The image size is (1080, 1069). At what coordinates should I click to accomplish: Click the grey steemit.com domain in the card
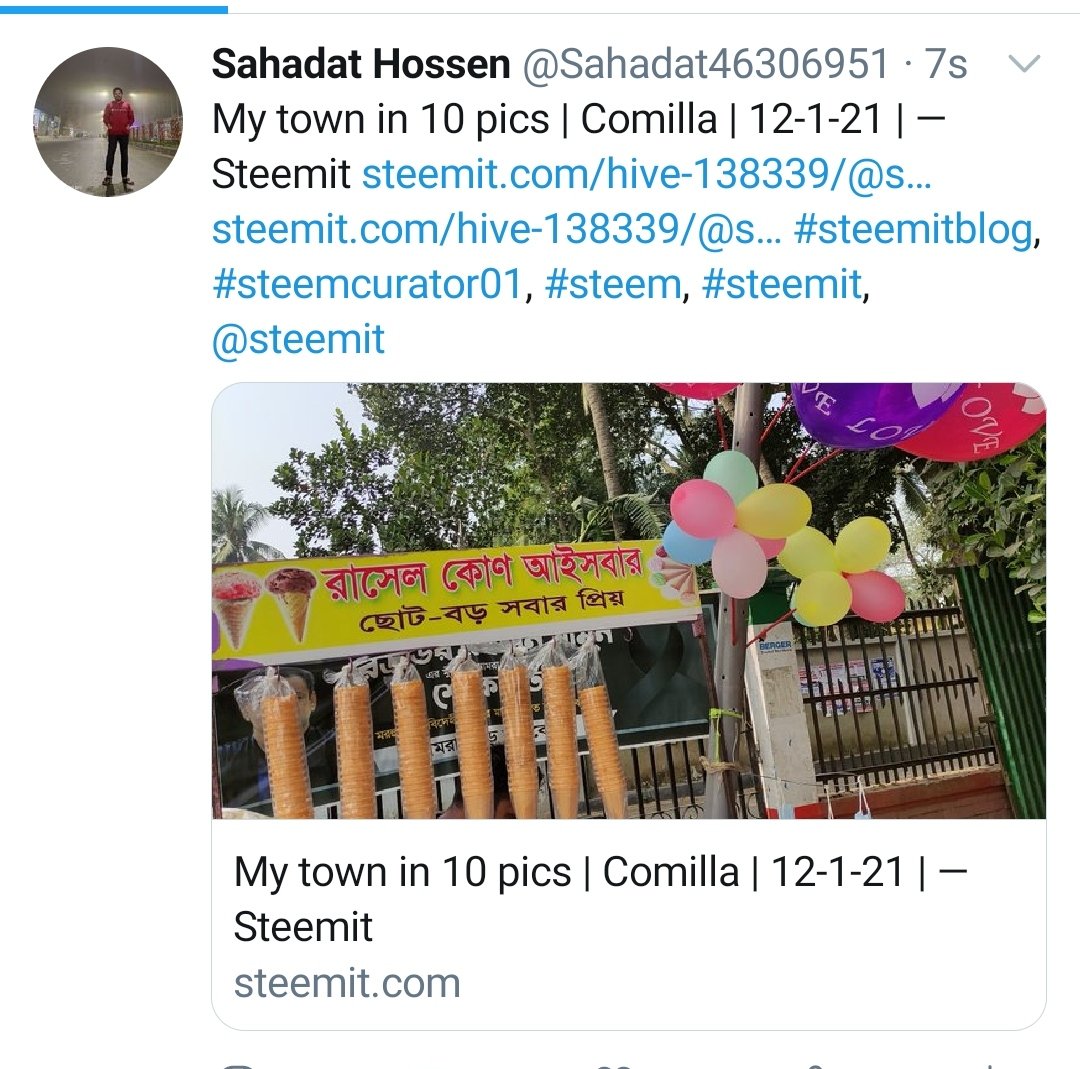point(347,983)
